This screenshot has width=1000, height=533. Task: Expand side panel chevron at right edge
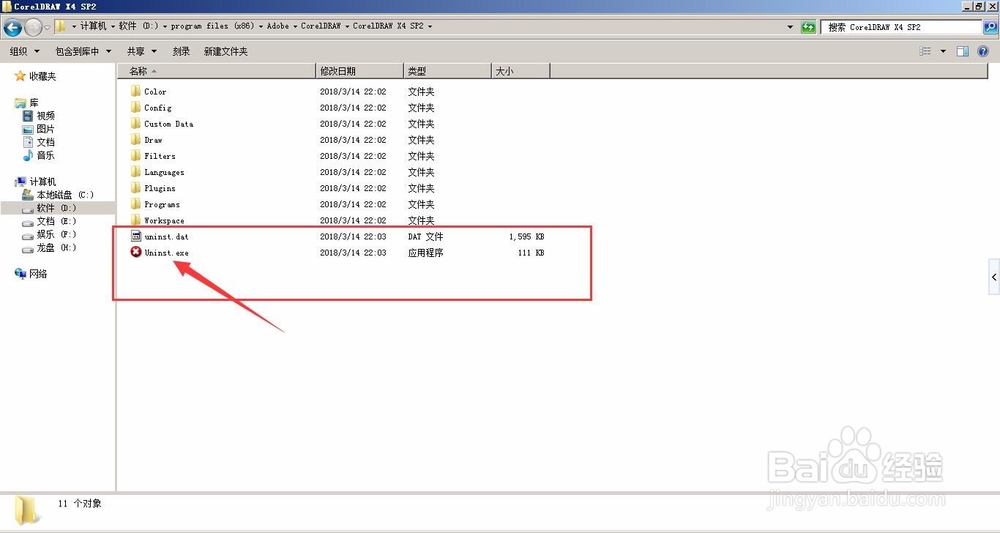tap(994, 277)
